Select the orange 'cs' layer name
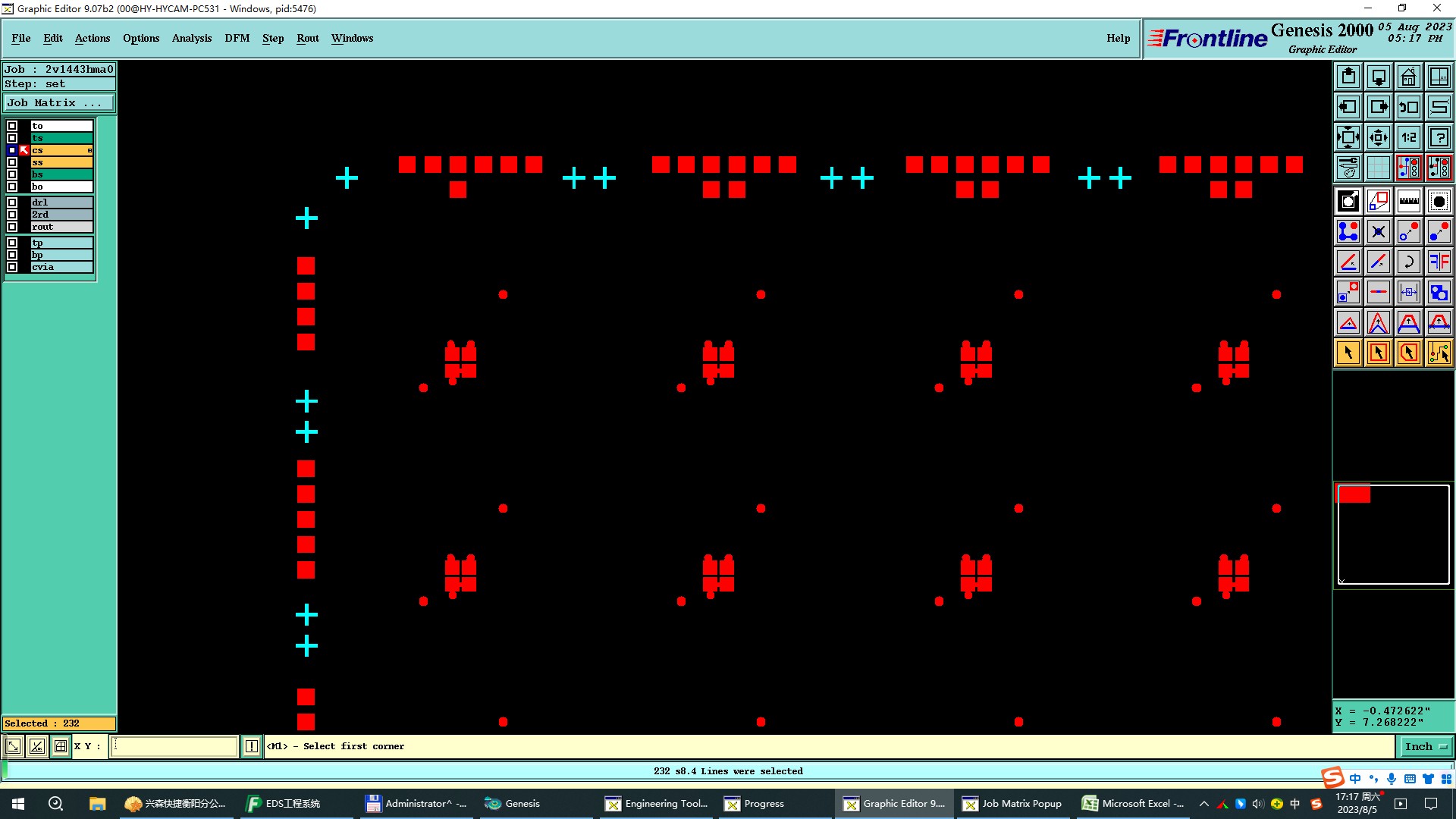Screen dimensions: 1456x819 pos(61,150)
